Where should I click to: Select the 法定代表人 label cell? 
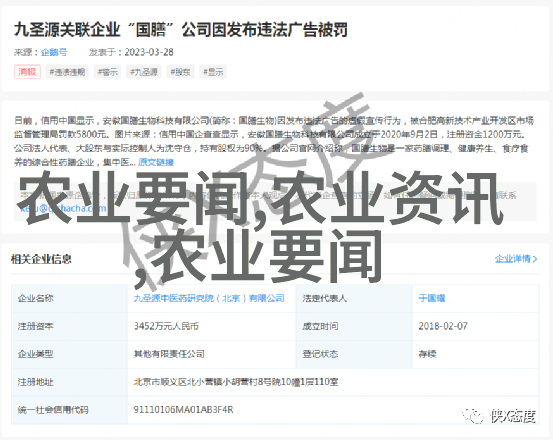[354, 298]
